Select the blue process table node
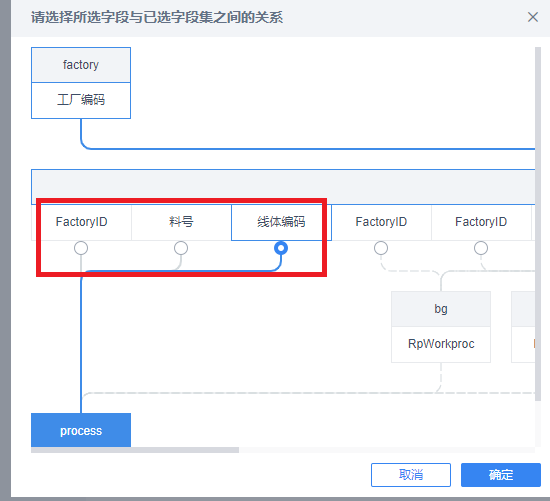The image size is (550, 501). pyautogui.click(x=81, y=430)
